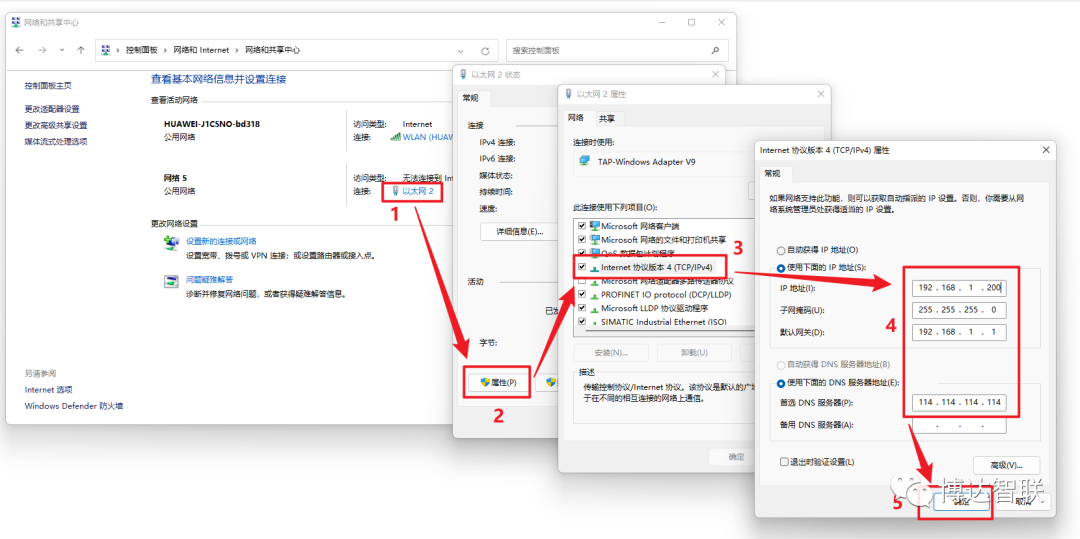Screen dimensions: 1080x539
Task: Click Microsoft LLDP 协议驱动程序 item icon
Action: point(594,308)
